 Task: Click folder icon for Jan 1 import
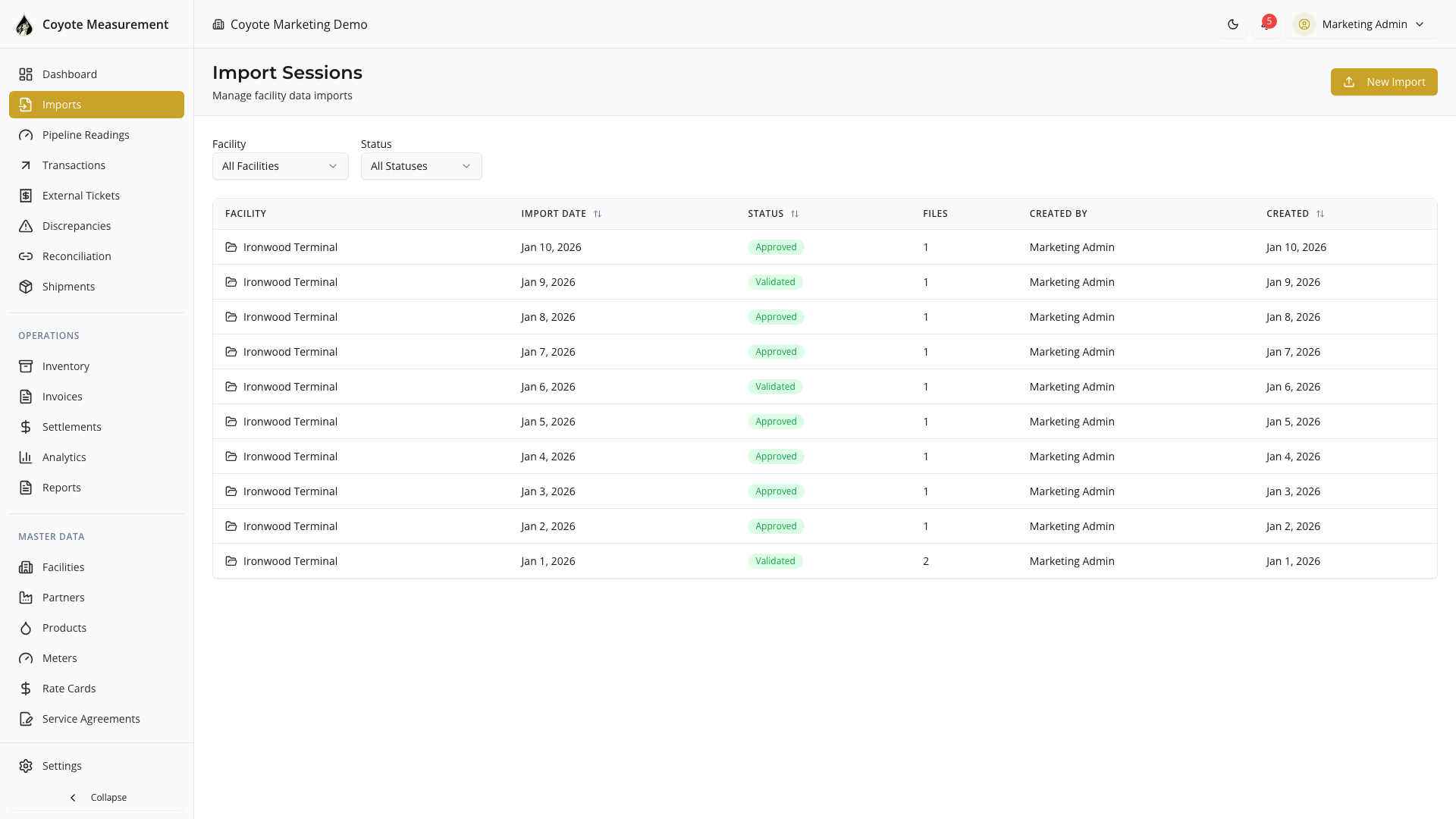231,561
